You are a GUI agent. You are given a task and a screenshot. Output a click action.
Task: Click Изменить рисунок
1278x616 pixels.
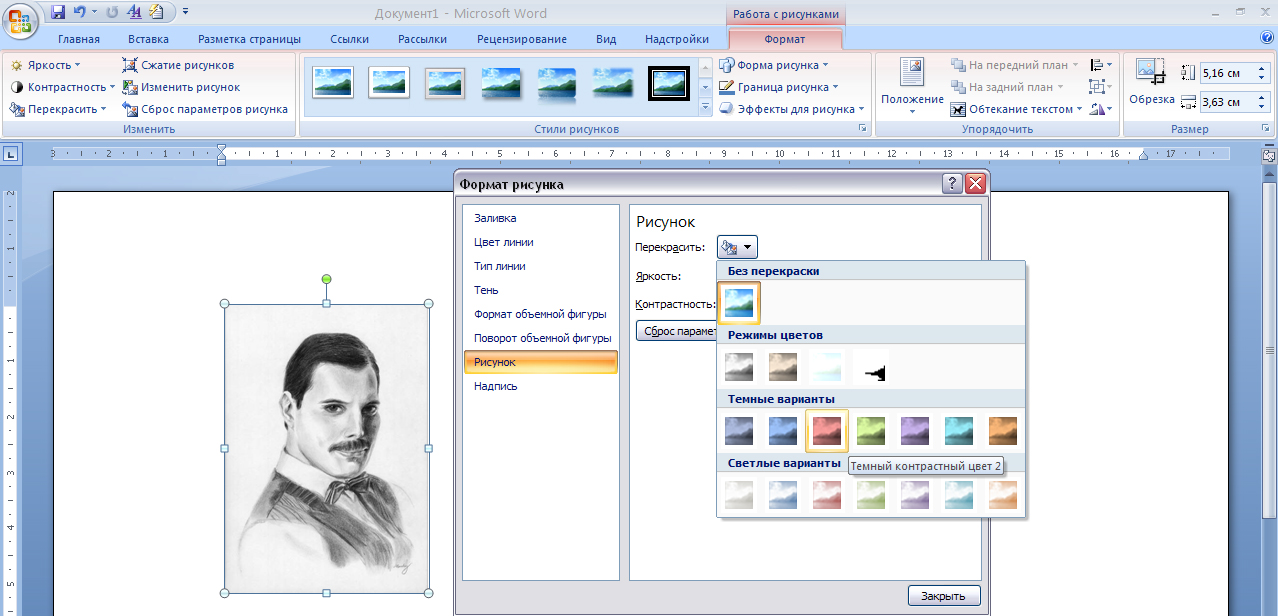pos(181,87)
